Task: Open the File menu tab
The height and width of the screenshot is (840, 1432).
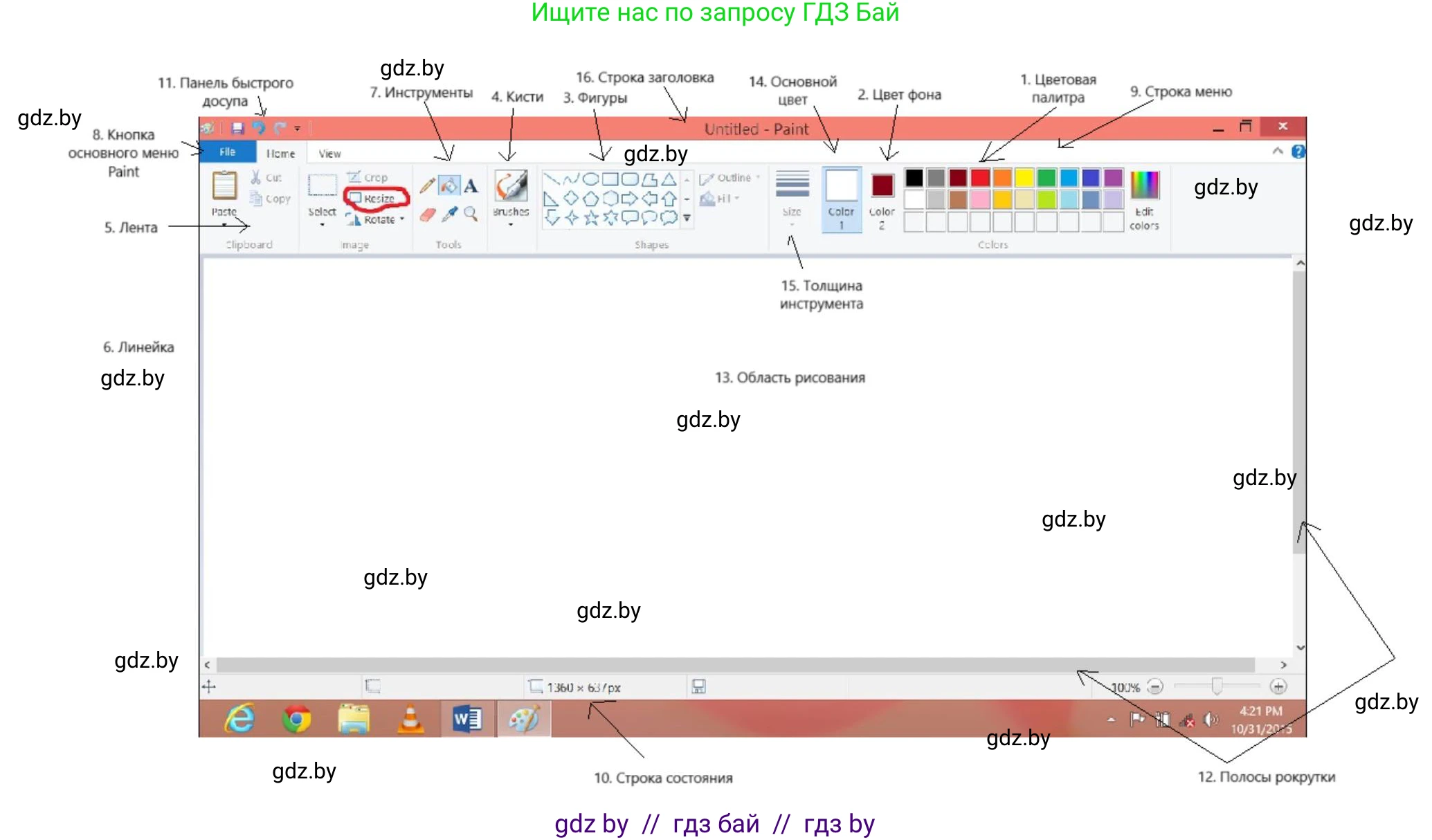Action: tap(227, 152)
